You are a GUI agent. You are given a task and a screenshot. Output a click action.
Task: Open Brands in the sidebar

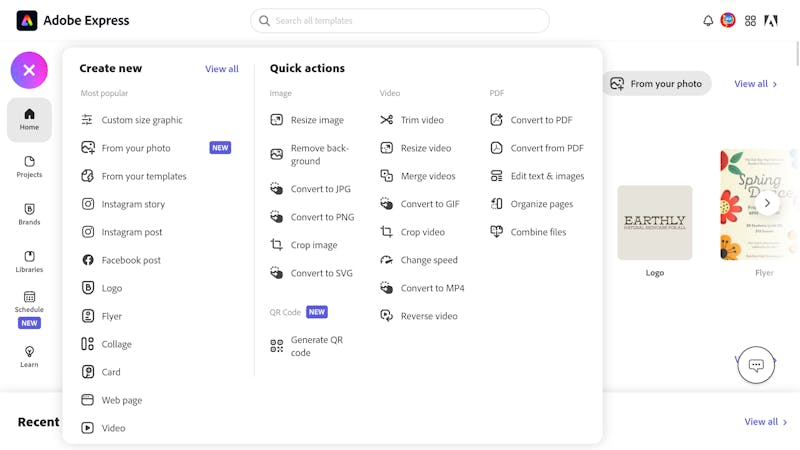point(29,214)
